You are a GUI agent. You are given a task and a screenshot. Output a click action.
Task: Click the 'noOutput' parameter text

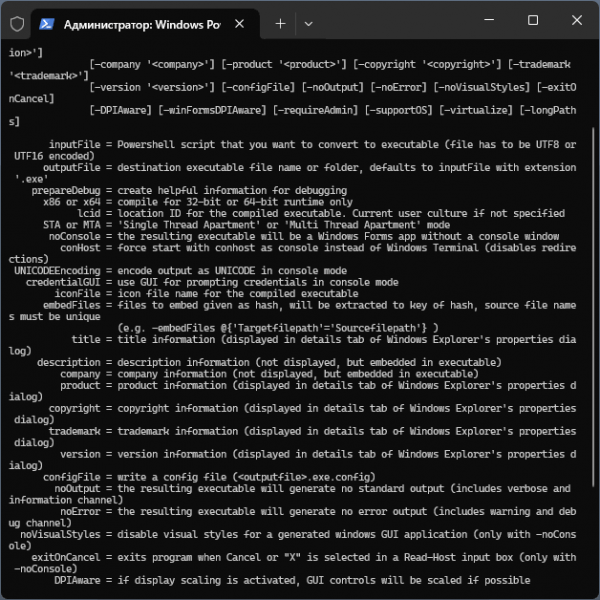click(77, 489)
